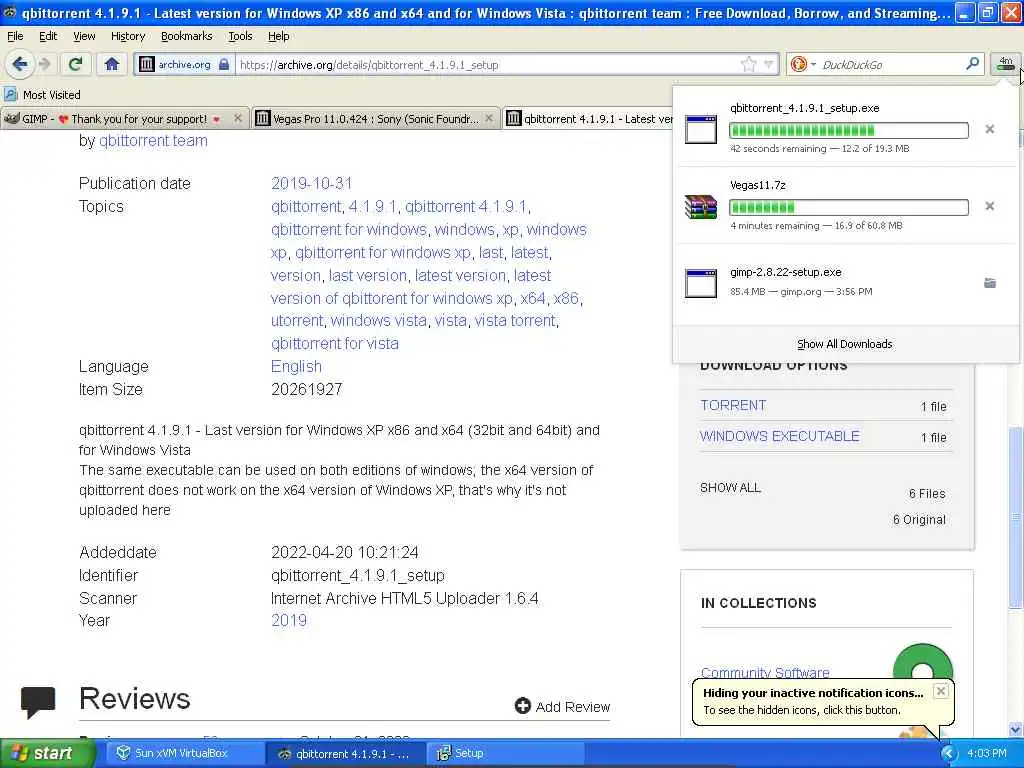Open the English language link
Screen dimensions: 1024x768
tap(296, 366)
